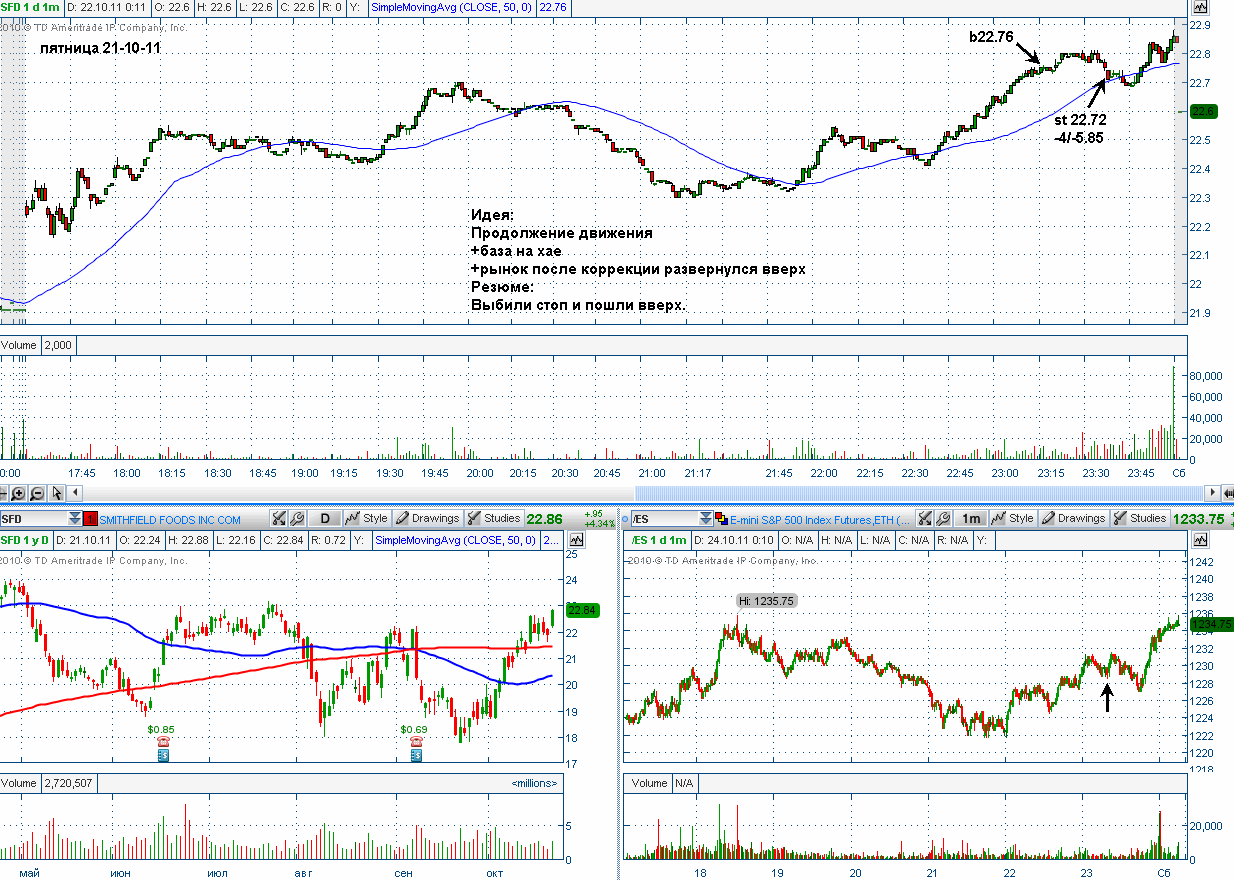
Task: Click the scissors-wrench icon in the /ES panel
Action: (925, 518)
